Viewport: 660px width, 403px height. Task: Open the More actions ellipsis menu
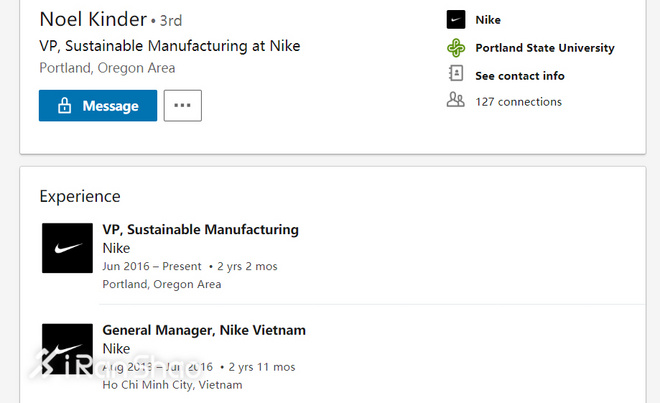(182, 105)
